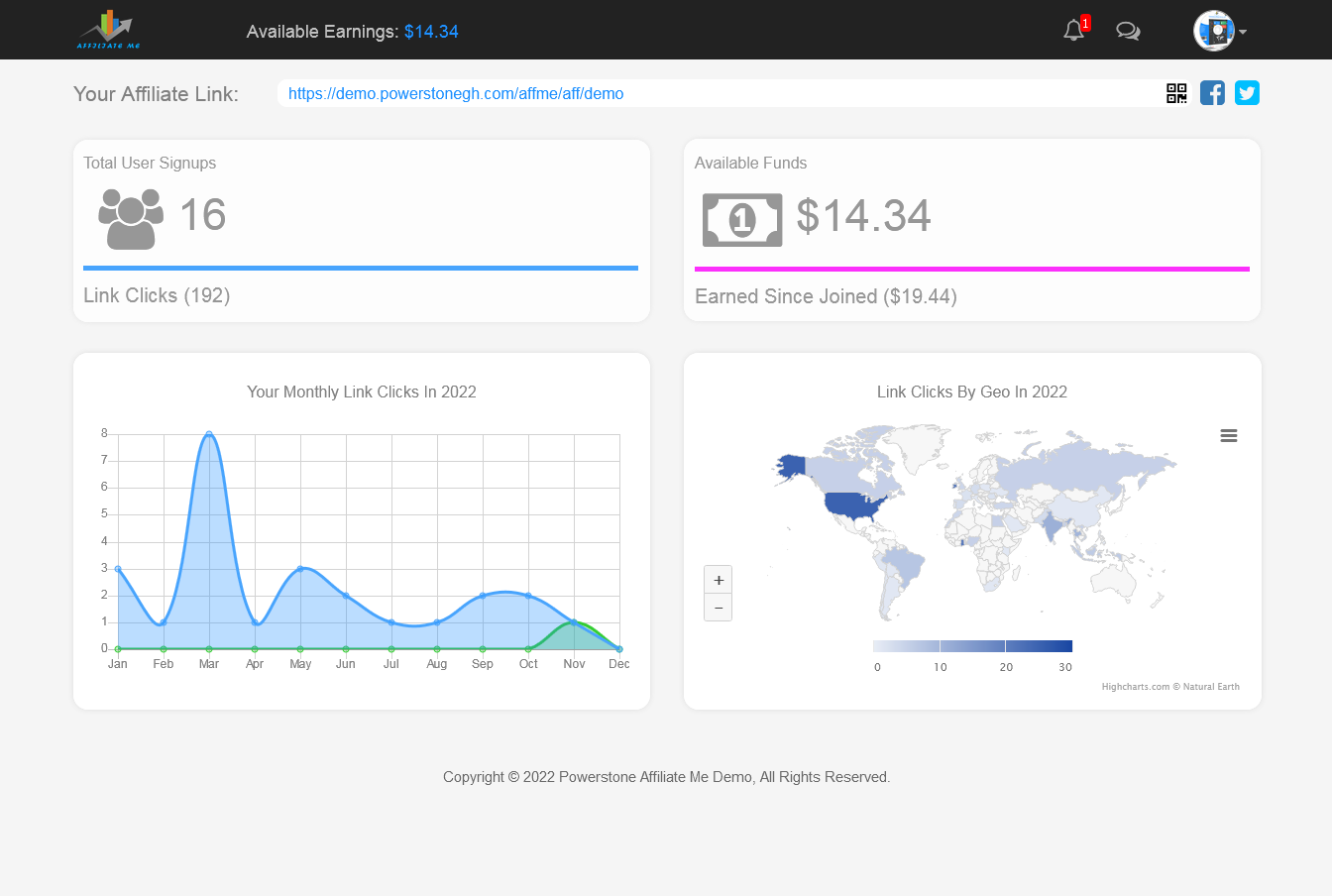Click Brazil on the world map

pos(903,567)
